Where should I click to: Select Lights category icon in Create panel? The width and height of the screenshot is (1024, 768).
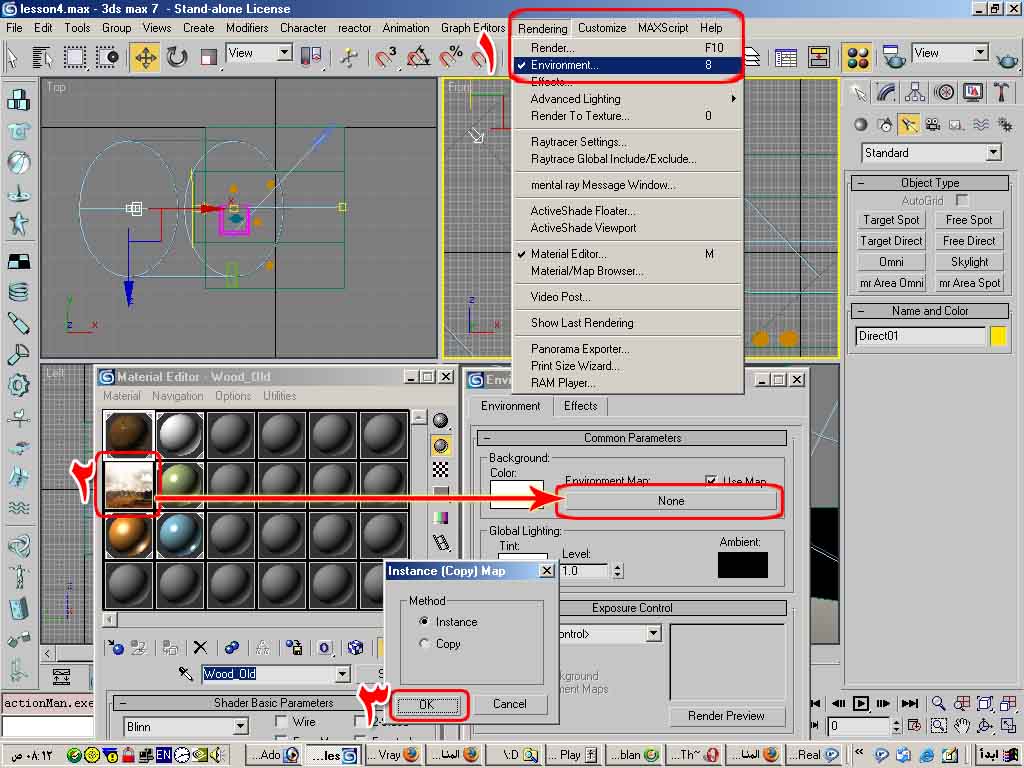point(908,124)
